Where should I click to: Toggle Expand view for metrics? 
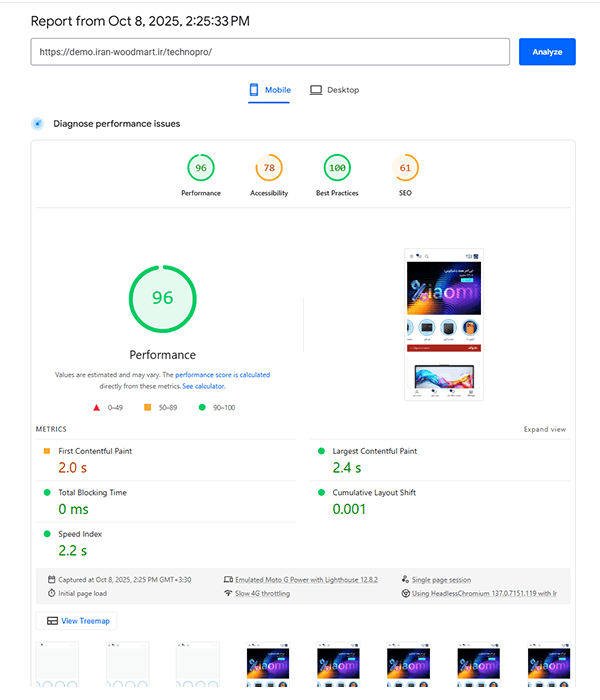(544, 429)
